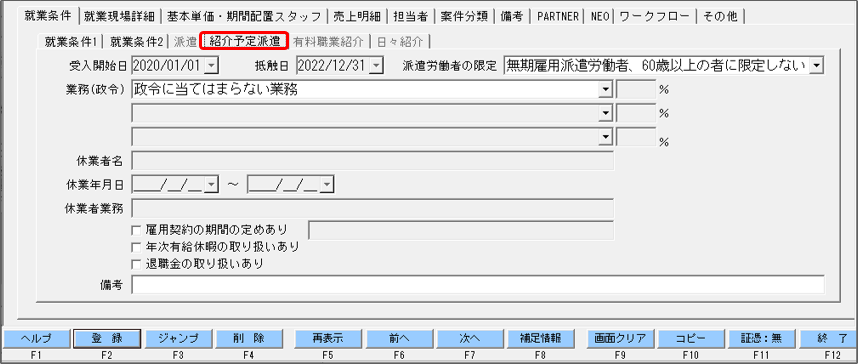Expand third 業務 dropdown arrow
Viewport: 858px width, 364px height.
pyautogui.click(x=605, y=137)
